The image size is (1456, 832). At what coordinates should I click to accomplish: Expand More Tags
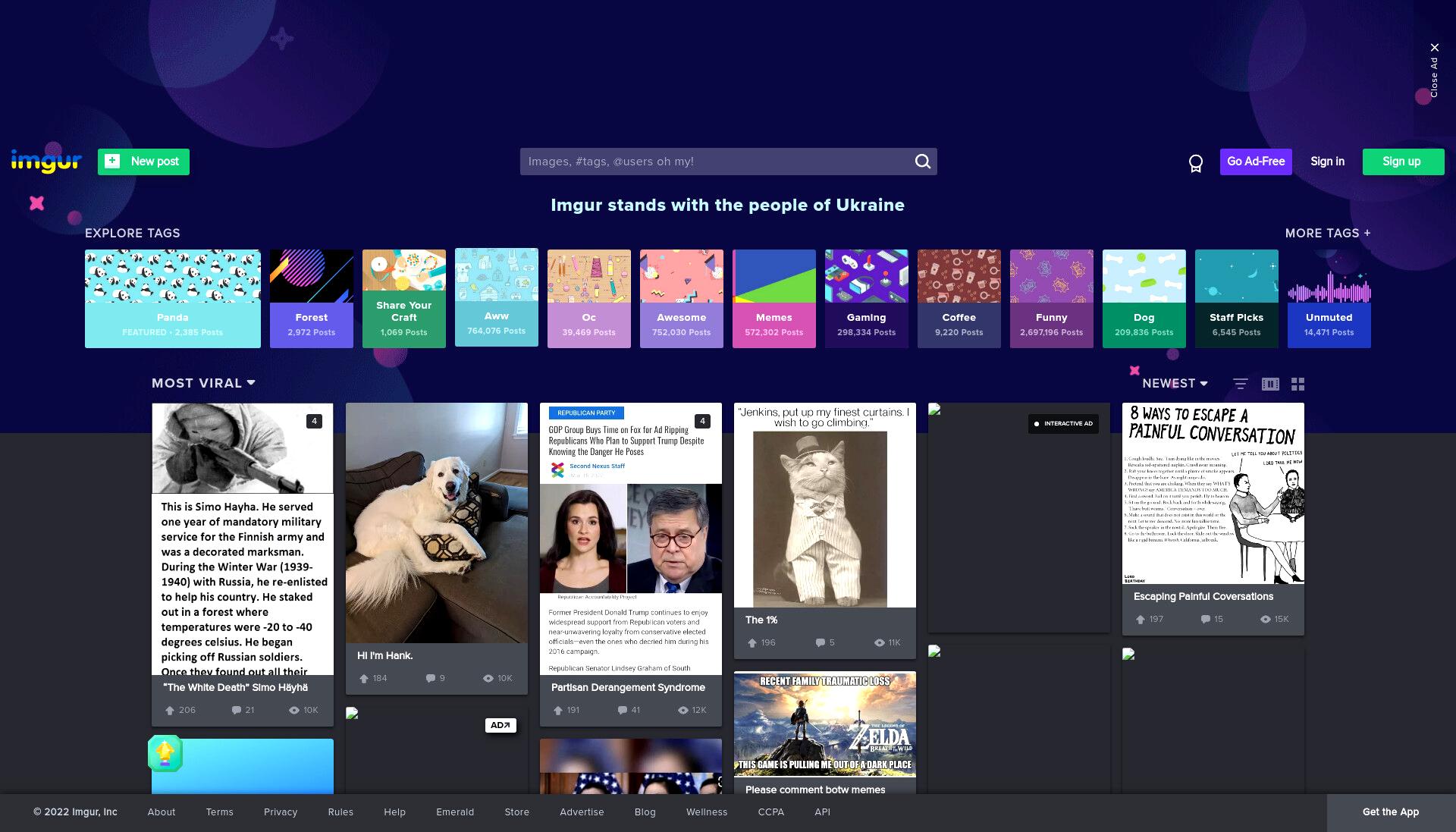click(1328, 233)
